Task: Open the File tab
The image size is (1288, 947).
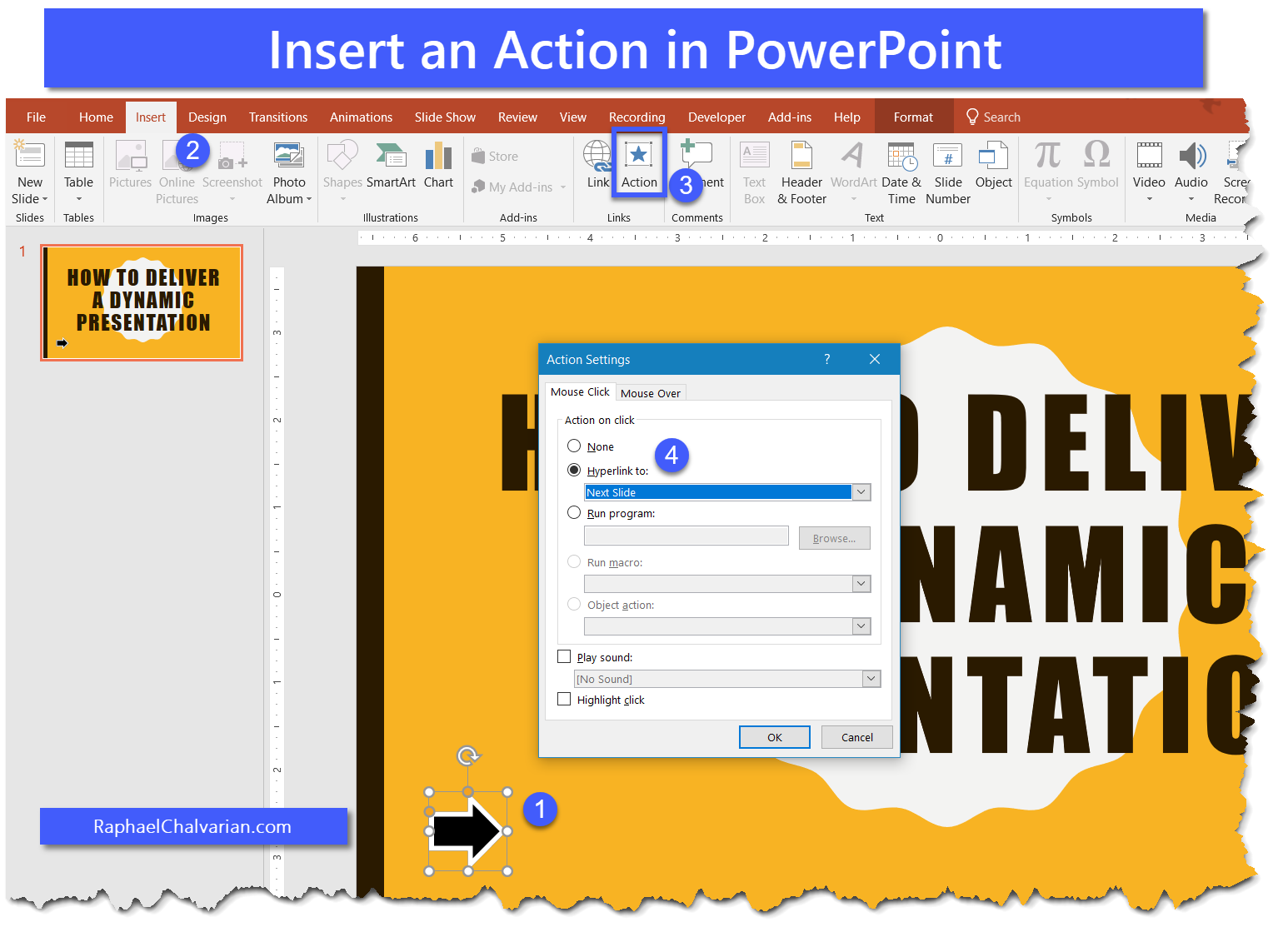Action: 36,117
